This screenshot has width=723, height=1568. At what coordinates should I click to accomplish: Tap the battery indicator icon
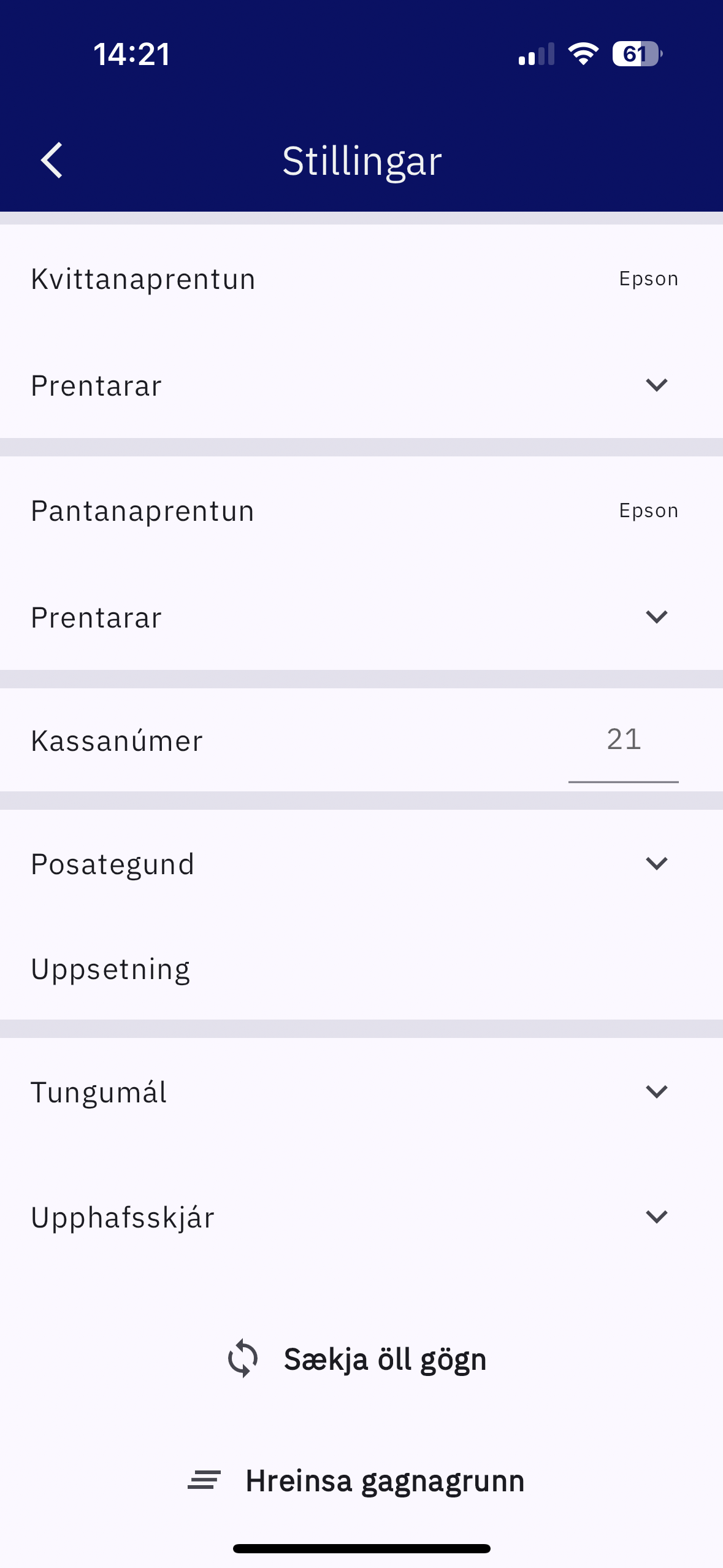tap(637, 54)
